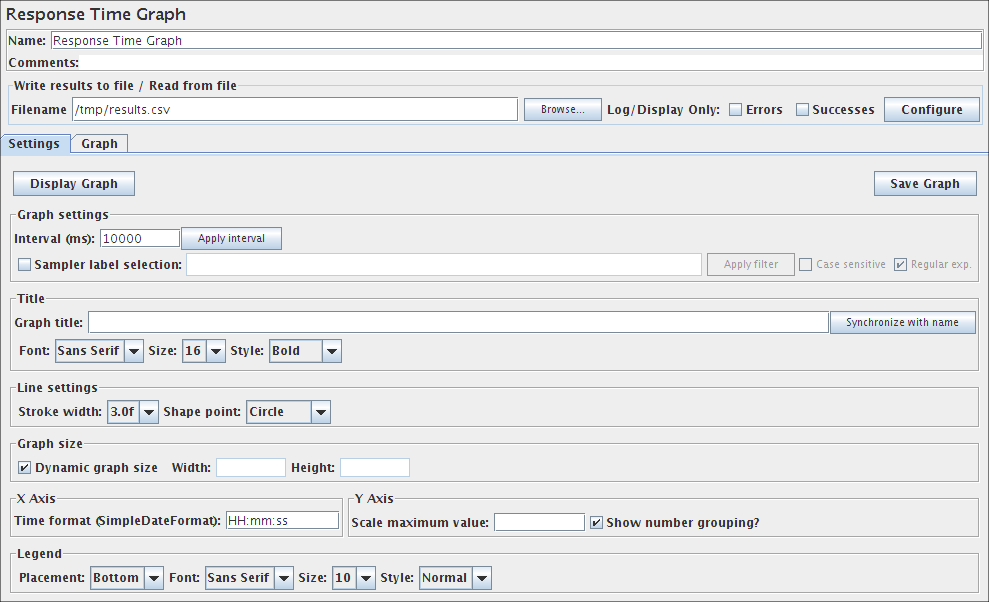The width and height of the screenshot is (989, 602).
Task: Focus the Graph title text field
Action: click(458, 322)
